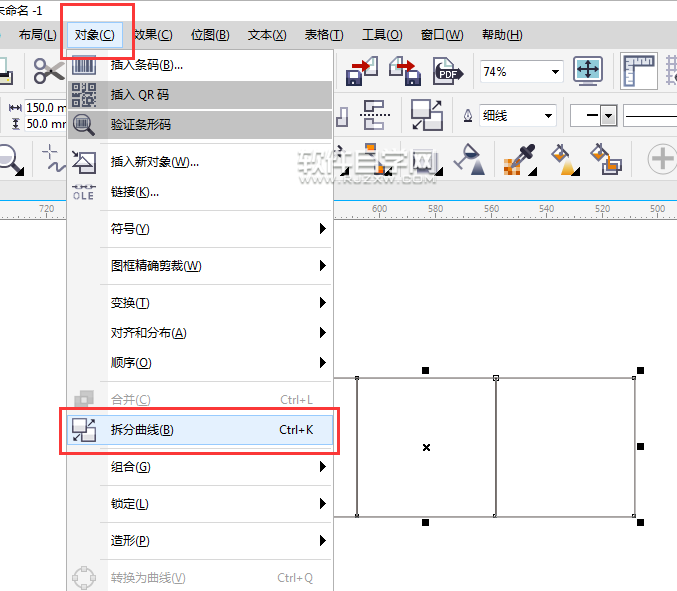Select the transparency wine-glass tool
The height and width of the screenshot is (591, 677).
pyautogui.click(x=470, y=159)
